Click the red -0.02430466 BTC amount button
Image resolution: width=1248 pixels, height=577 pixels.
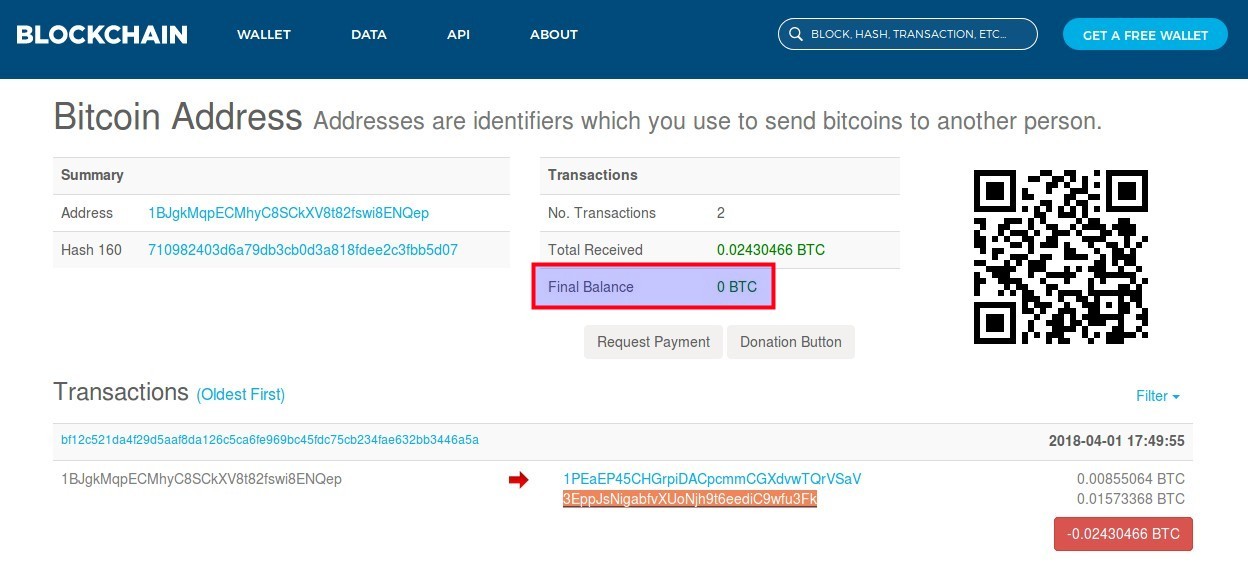(x=1123, y=534)
